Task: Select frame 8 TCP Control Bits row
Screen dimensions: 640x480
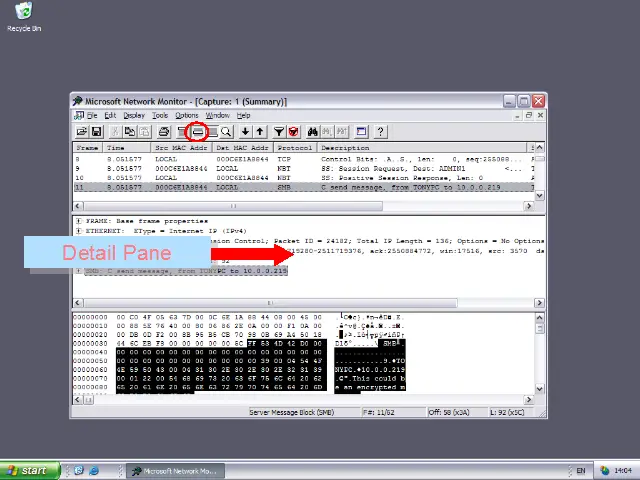Action: (304, 159)
